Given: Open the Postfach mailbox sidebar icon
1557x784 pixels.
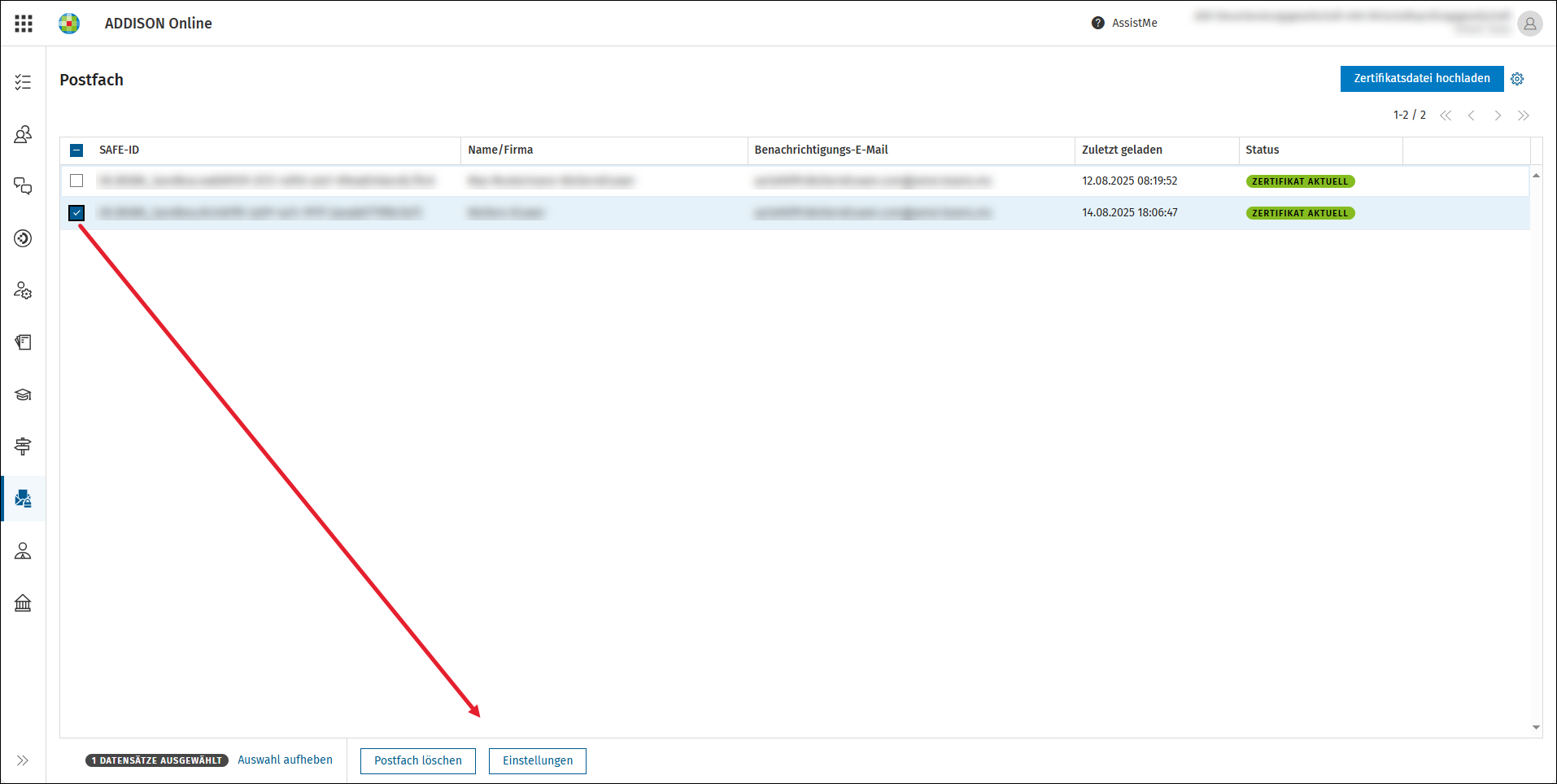Looking at the screenshot, I should (23, 499).
